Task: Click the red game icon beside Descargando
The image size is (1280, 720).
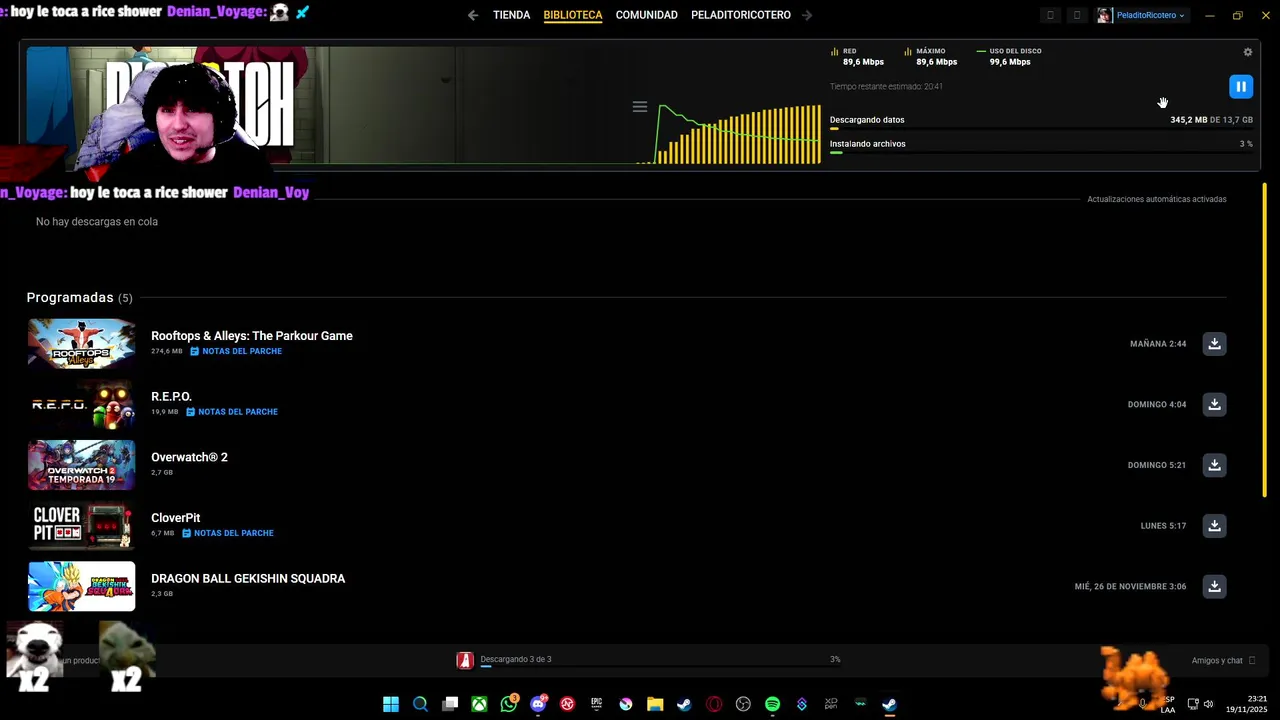Action: 465,660
